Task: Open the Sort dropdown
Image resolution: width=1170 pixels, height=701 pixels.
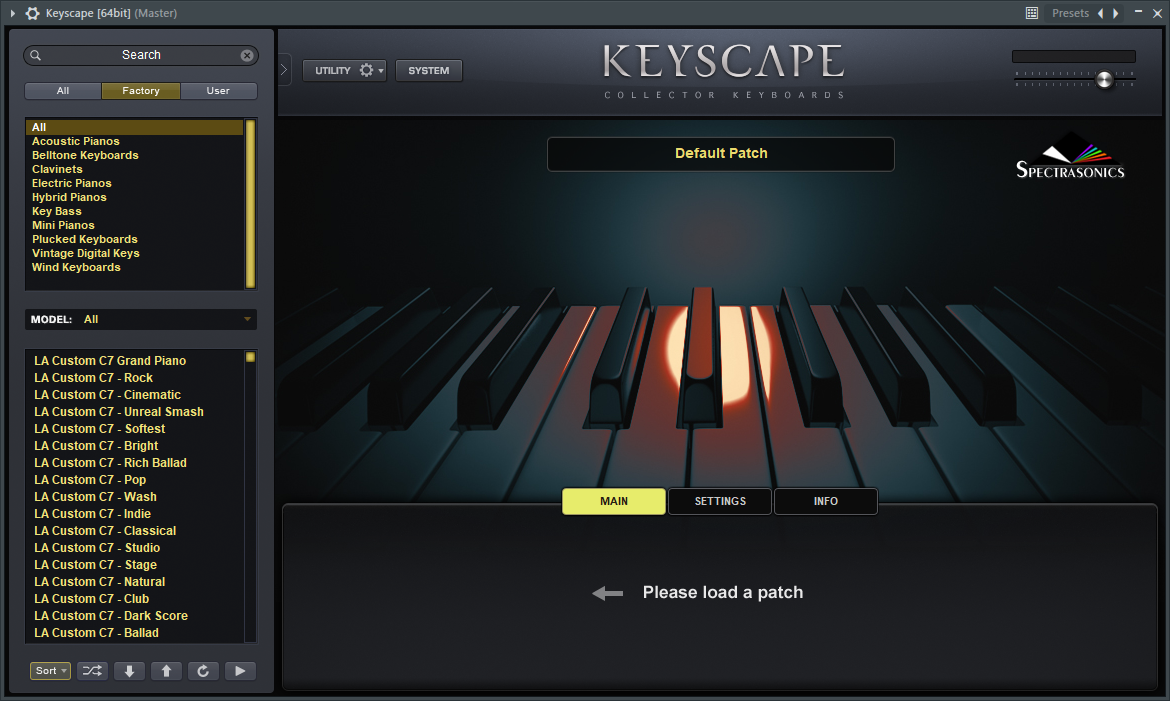Action: pyautogui.click(x=50, y=670)
